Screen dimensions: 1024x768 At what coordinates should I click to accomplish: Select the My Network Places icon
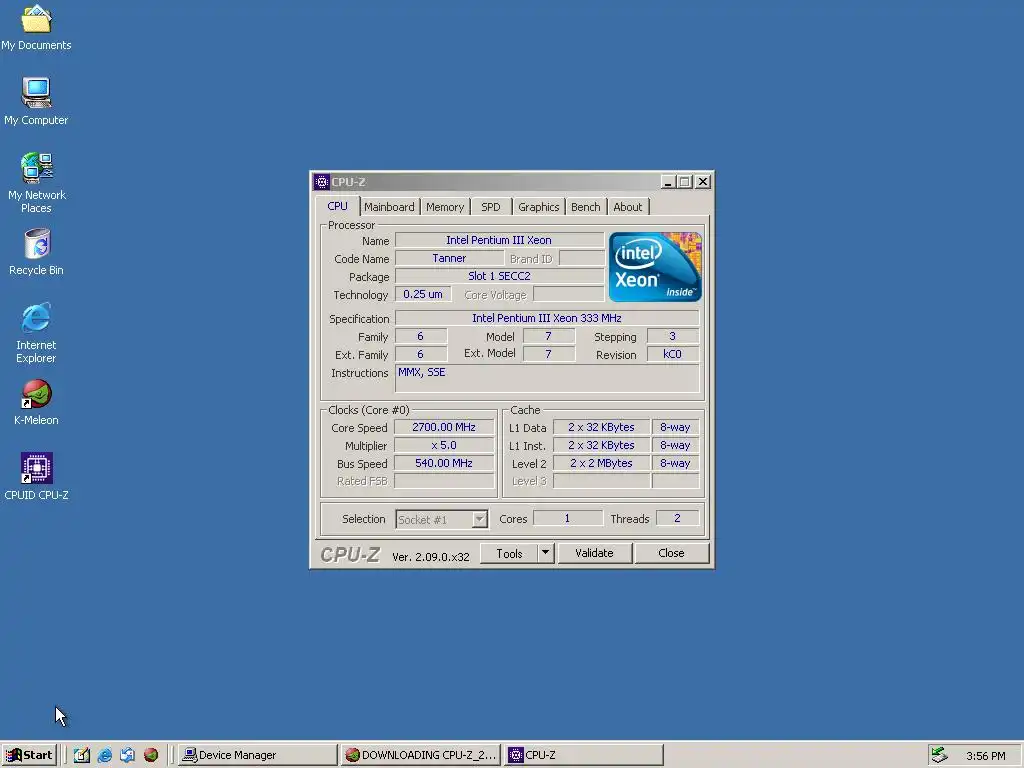point(36,183)
